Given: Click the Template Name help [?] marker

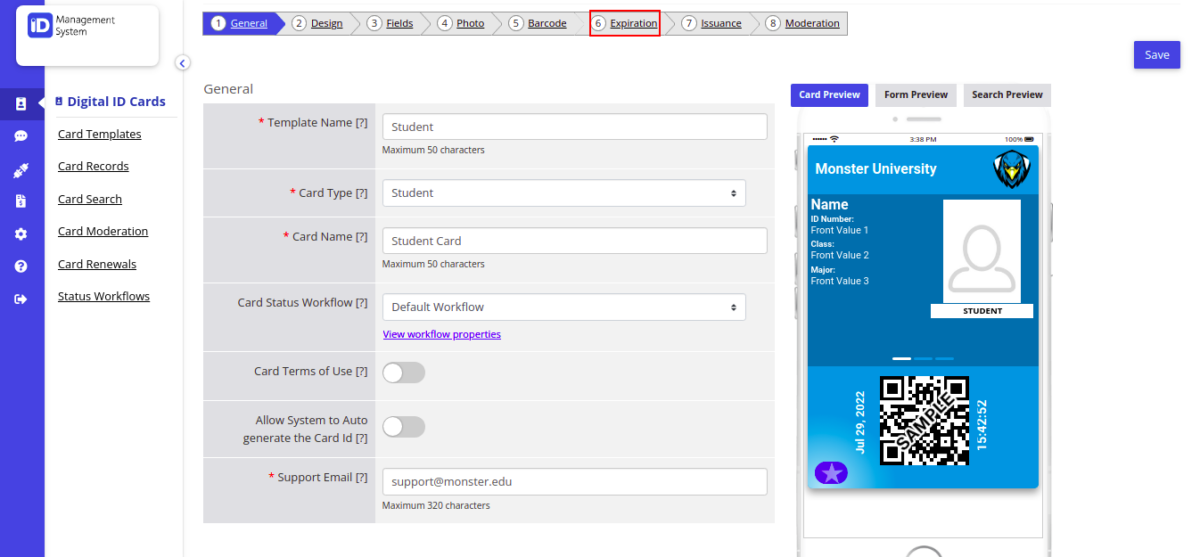Looking at the screenshot, I should [362, 123].
